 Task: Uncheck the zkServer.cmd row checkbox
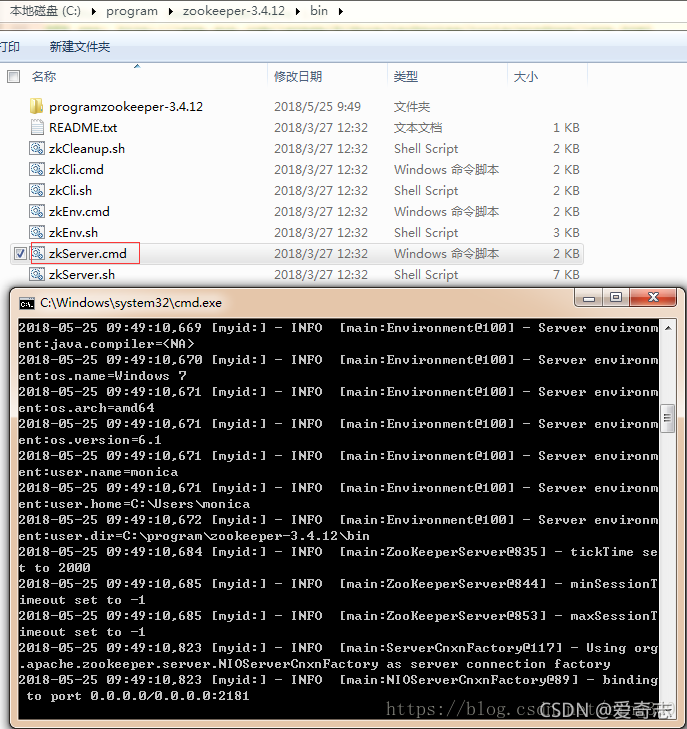[x=20, y=254]
